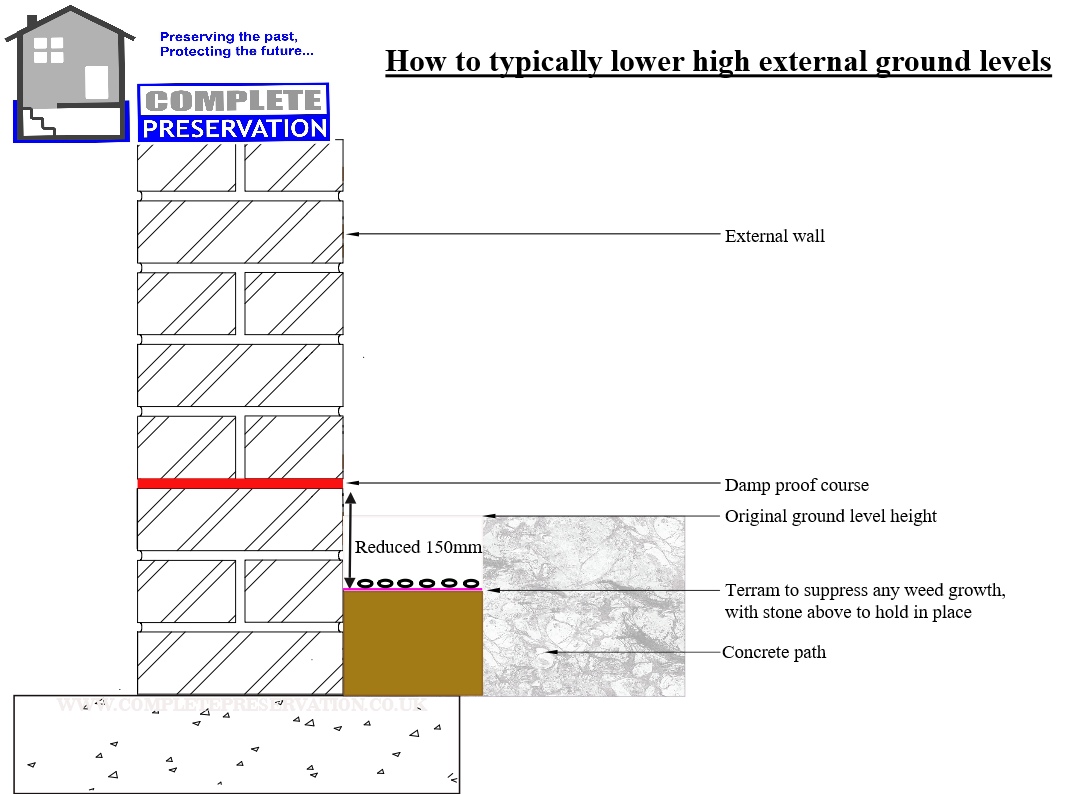Click the 'Original ground level height' label
This screenshot has width=1073, height=794.
(831, 516)
